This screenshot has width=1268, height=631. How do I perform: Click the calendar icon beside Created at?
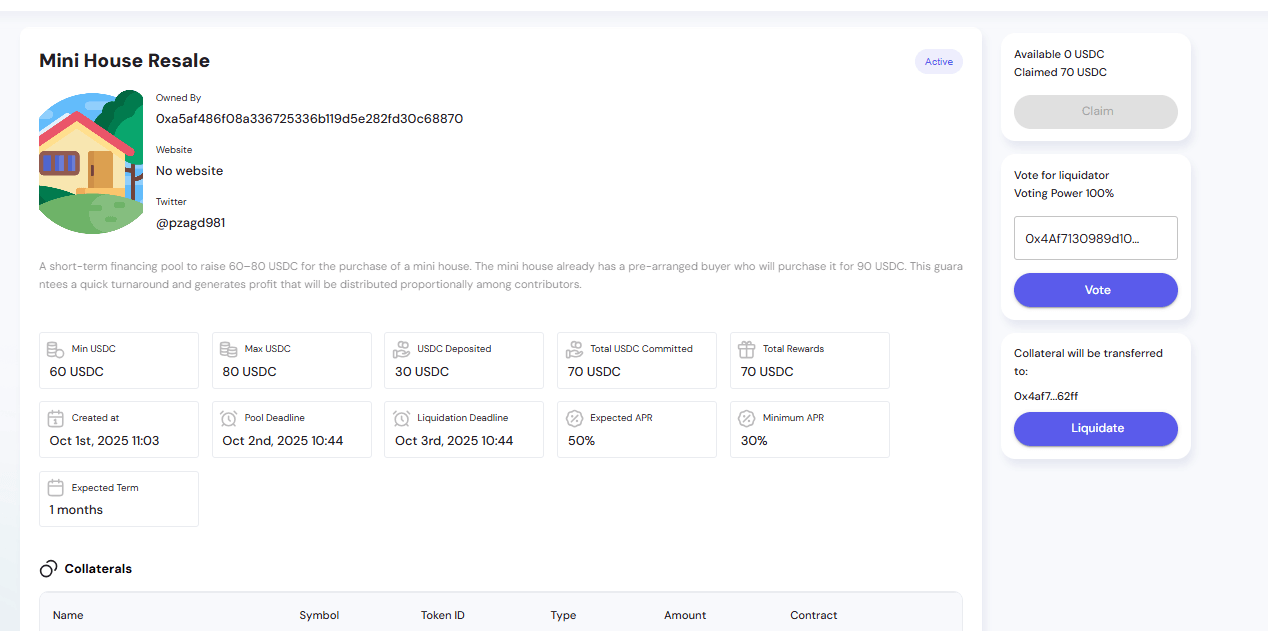(x=56, y=418)
